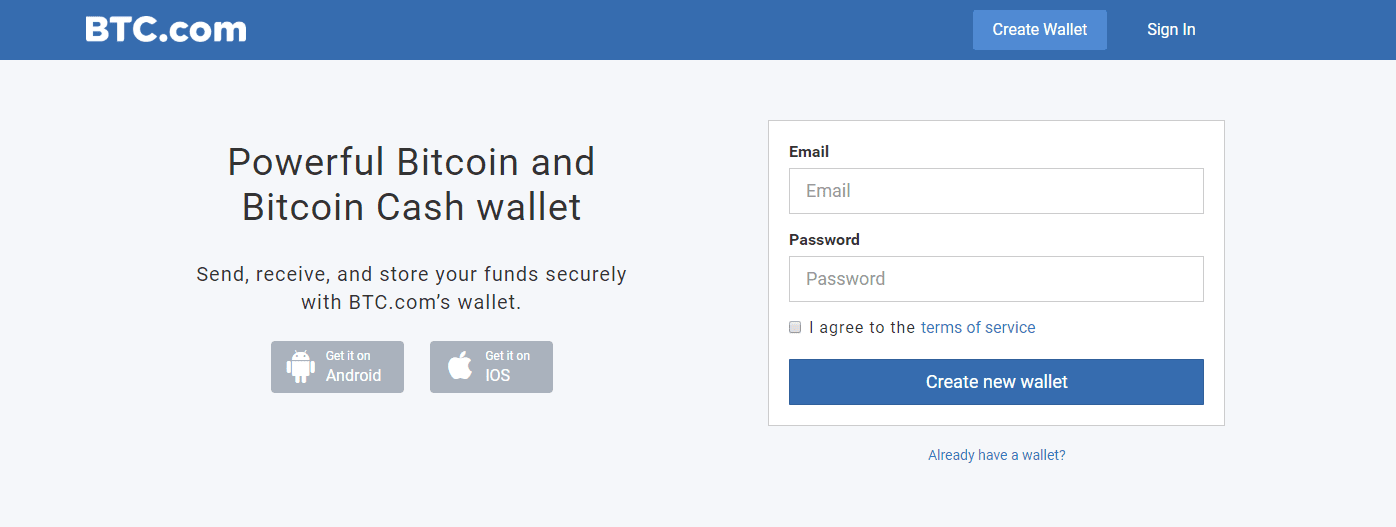Viewport: 1396px width, 527px height.
Task: Focus the Password input field
Action: pos(995,279)
